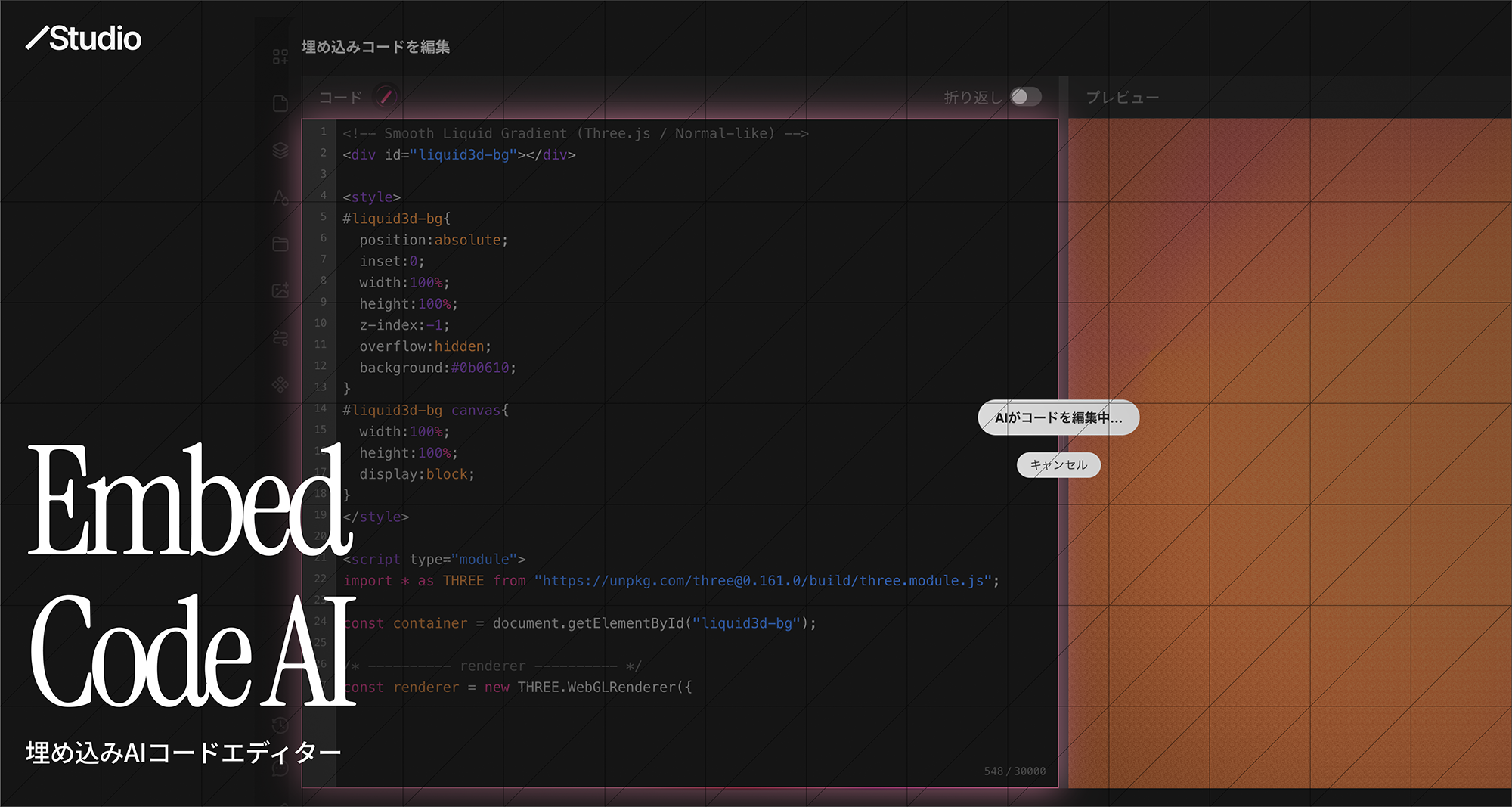Click the 埋め込みコードを編集 heading
1512x807 pixels.
click(x=376, y=47)
